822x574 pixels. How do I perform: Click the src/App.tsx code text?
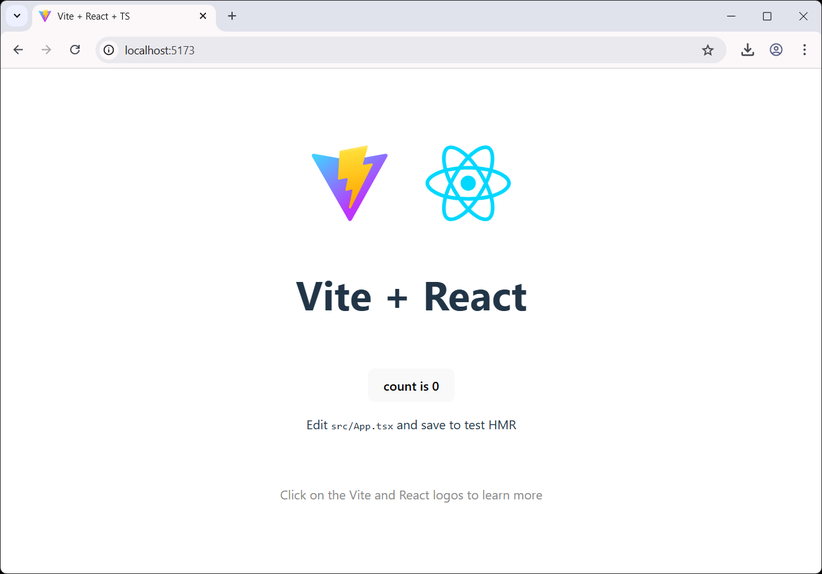click(362, 426)
